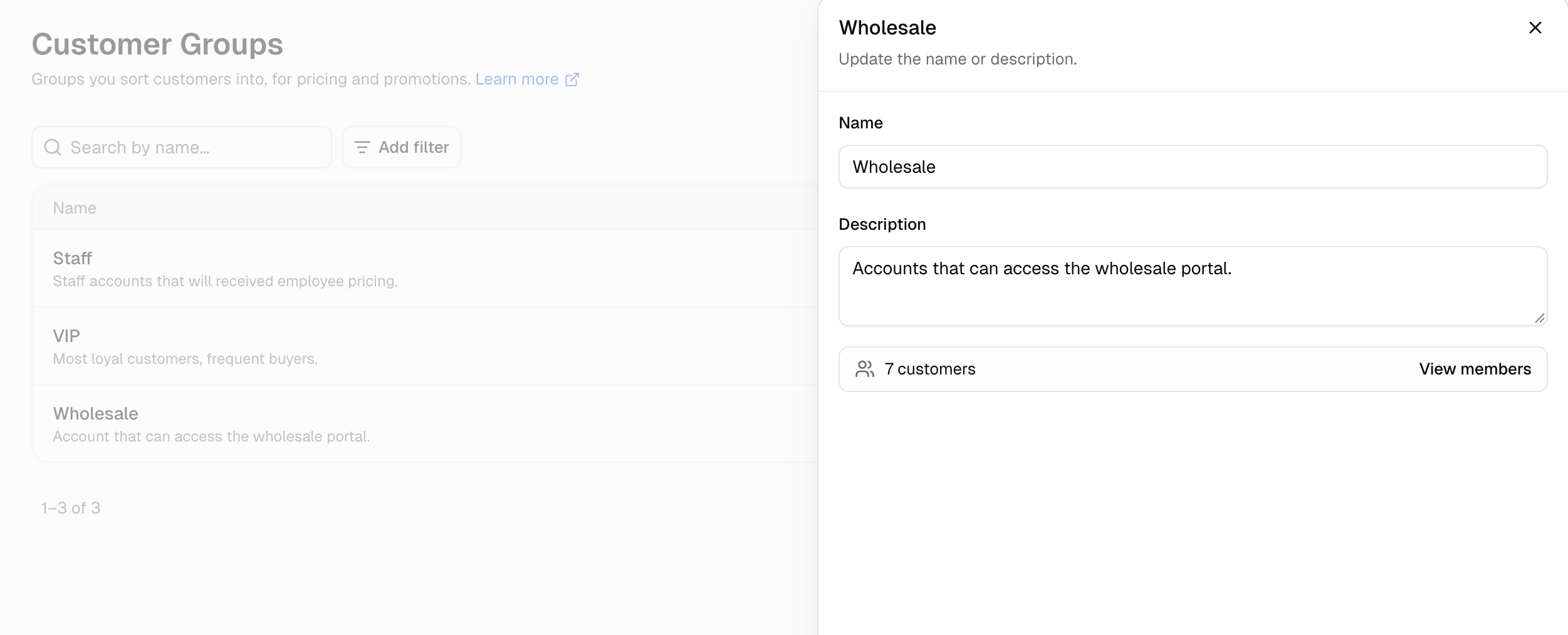Select the Staff group row
The width and height of the screenshot is (1568, 635).
coord(425,269)
